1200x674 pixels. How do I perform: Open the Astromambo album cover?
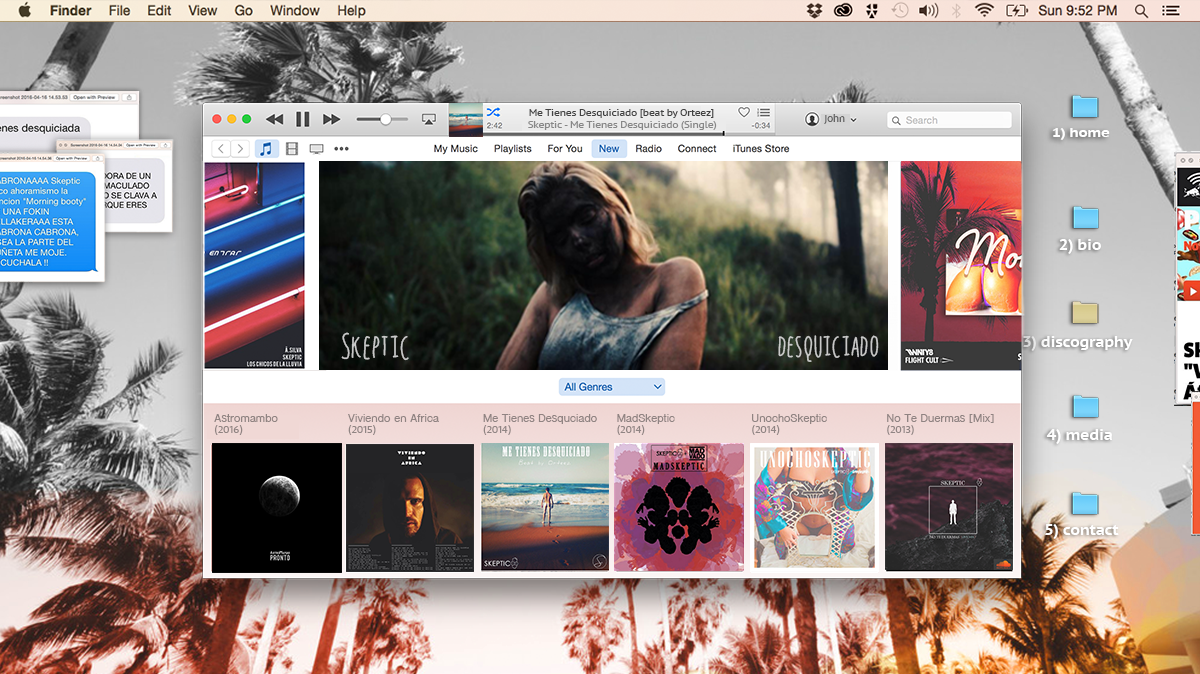277,508
